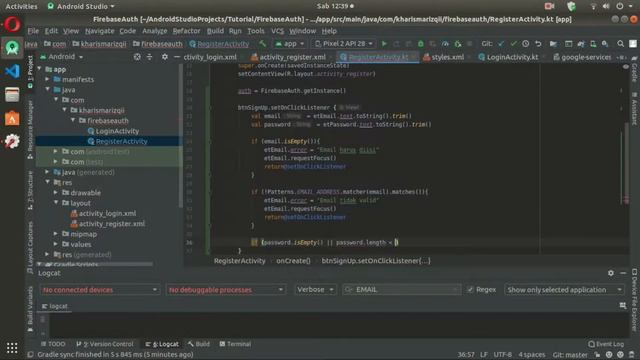Hide the Project panel with minus icon
This screenshot has height=360, width=640.
(177, 57)
